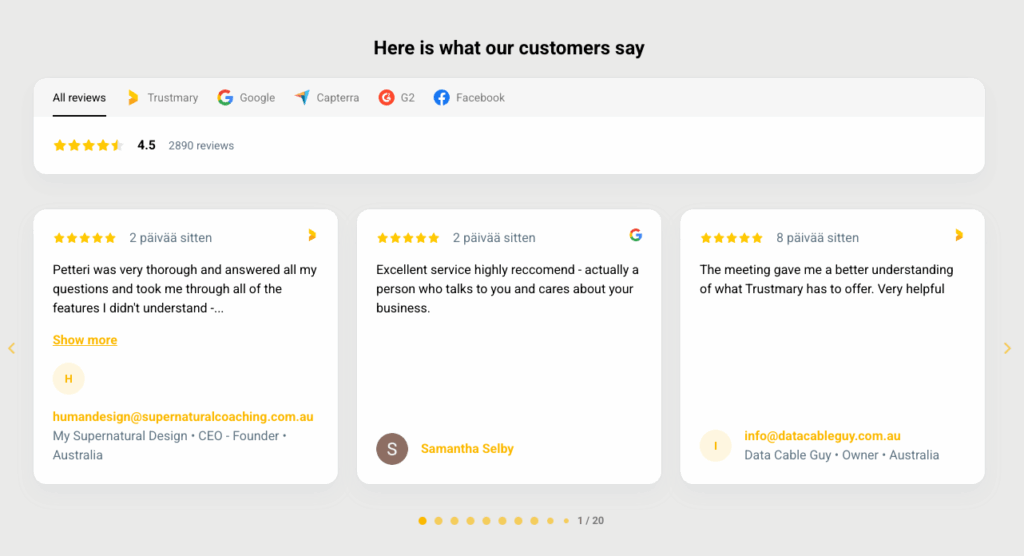1024x556 pixels.
Task: Select the first carousel pagination dot
Action: pyautogui.click(x=422, y=521)
